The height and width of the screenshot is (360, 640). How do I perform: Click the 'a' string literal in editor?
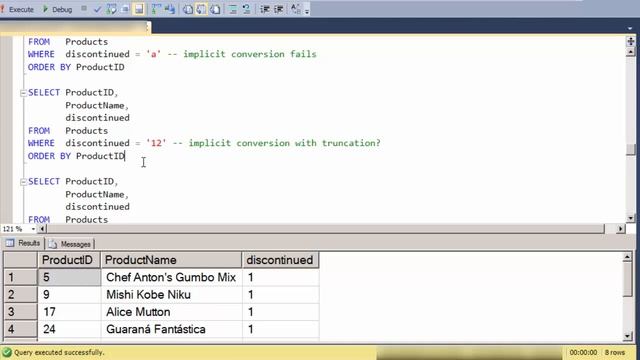click(153, 54)
